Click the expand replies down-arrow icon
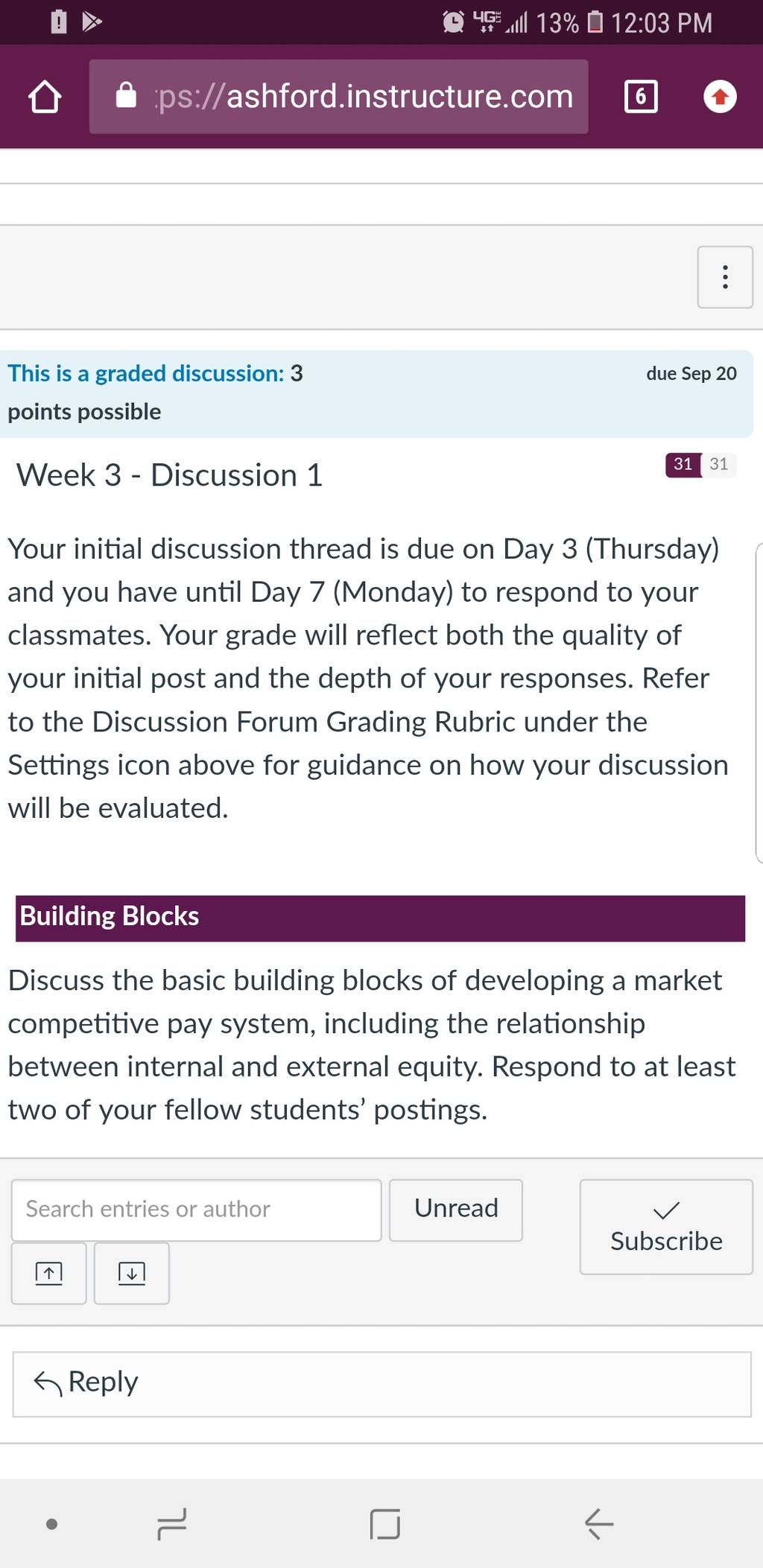The height and width of the screenshot is (1568, 763). [x=132, y=1273]
